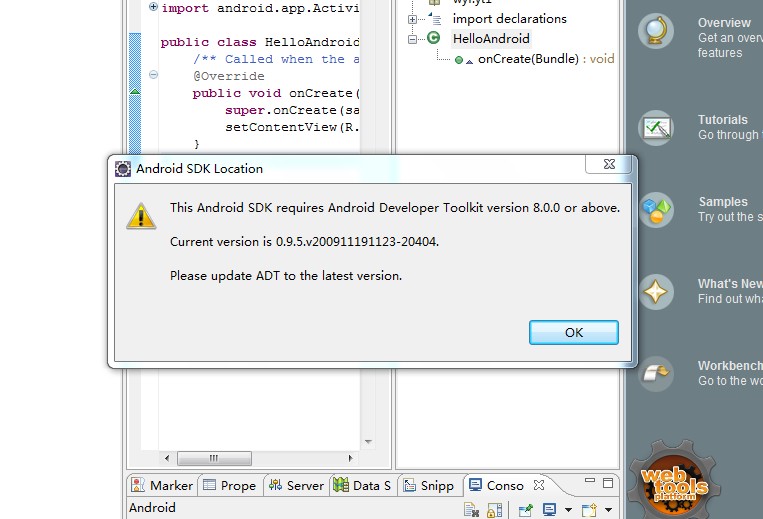This screenshot has width=763, height=519.
Task: Click the Snippets tab icon
Action: [409, 484]
